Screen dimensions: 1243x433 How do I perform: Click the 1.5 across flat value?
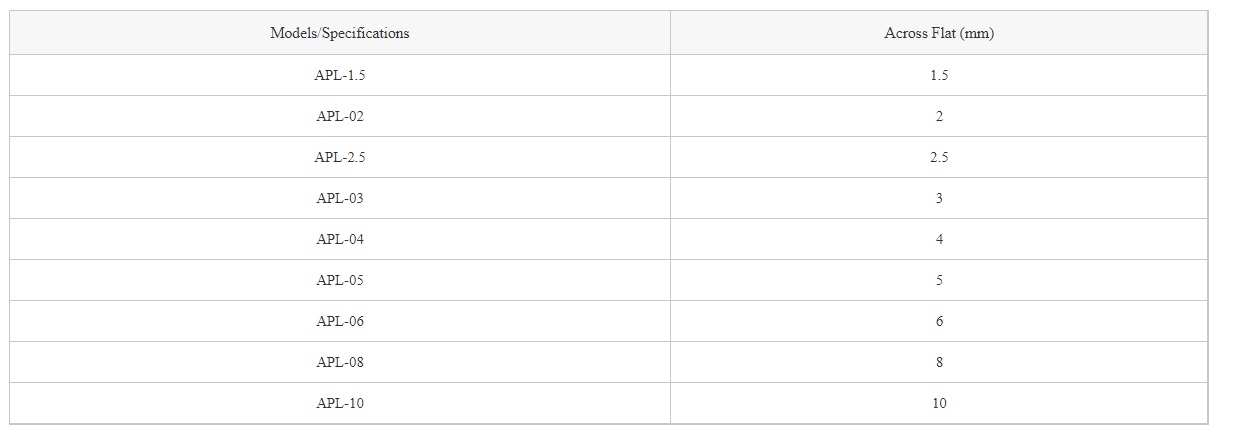pyautogui.click(x=939, y=75)
